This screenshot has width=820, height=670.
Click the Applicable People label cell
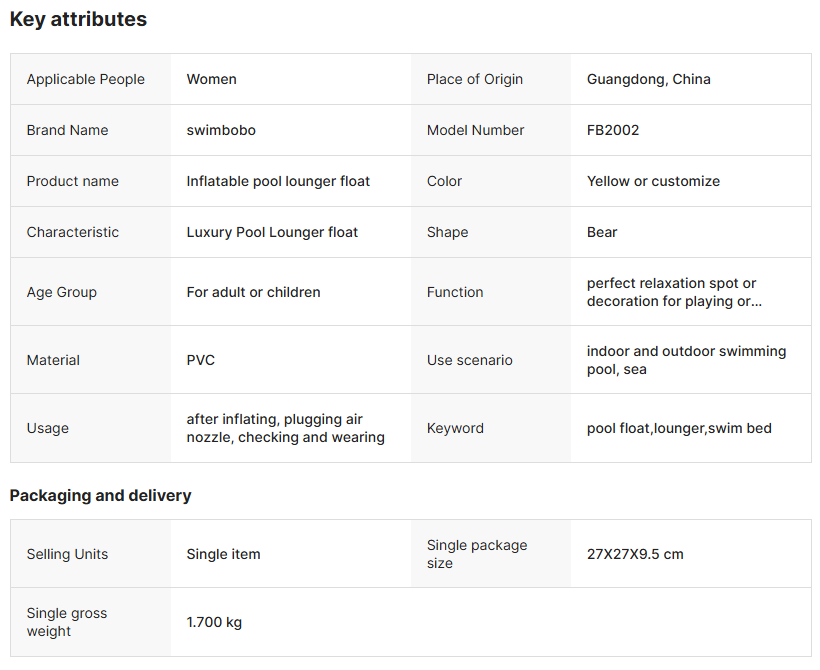(85, 79)
